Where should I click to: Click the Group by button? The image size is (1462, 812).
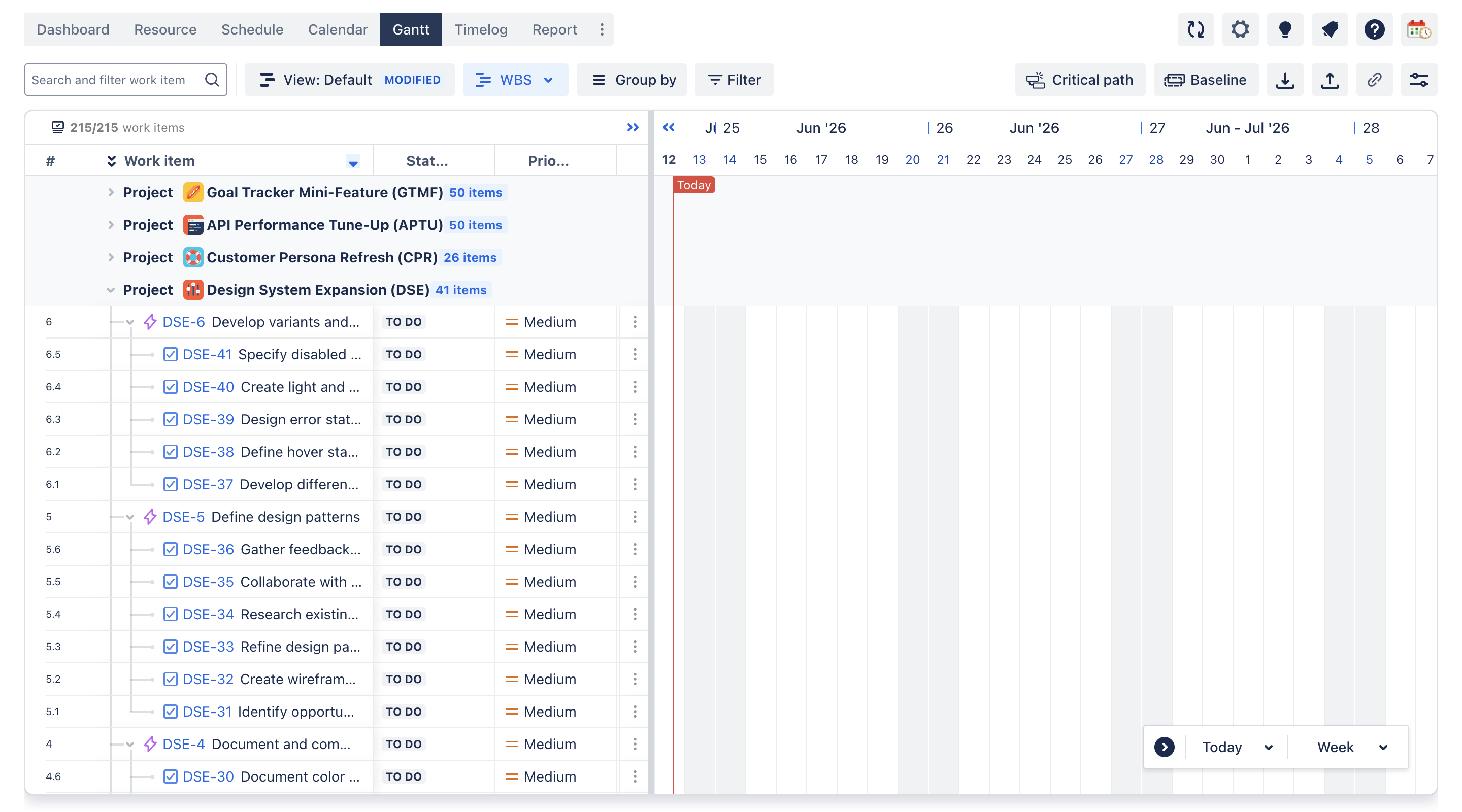point(631,80)
